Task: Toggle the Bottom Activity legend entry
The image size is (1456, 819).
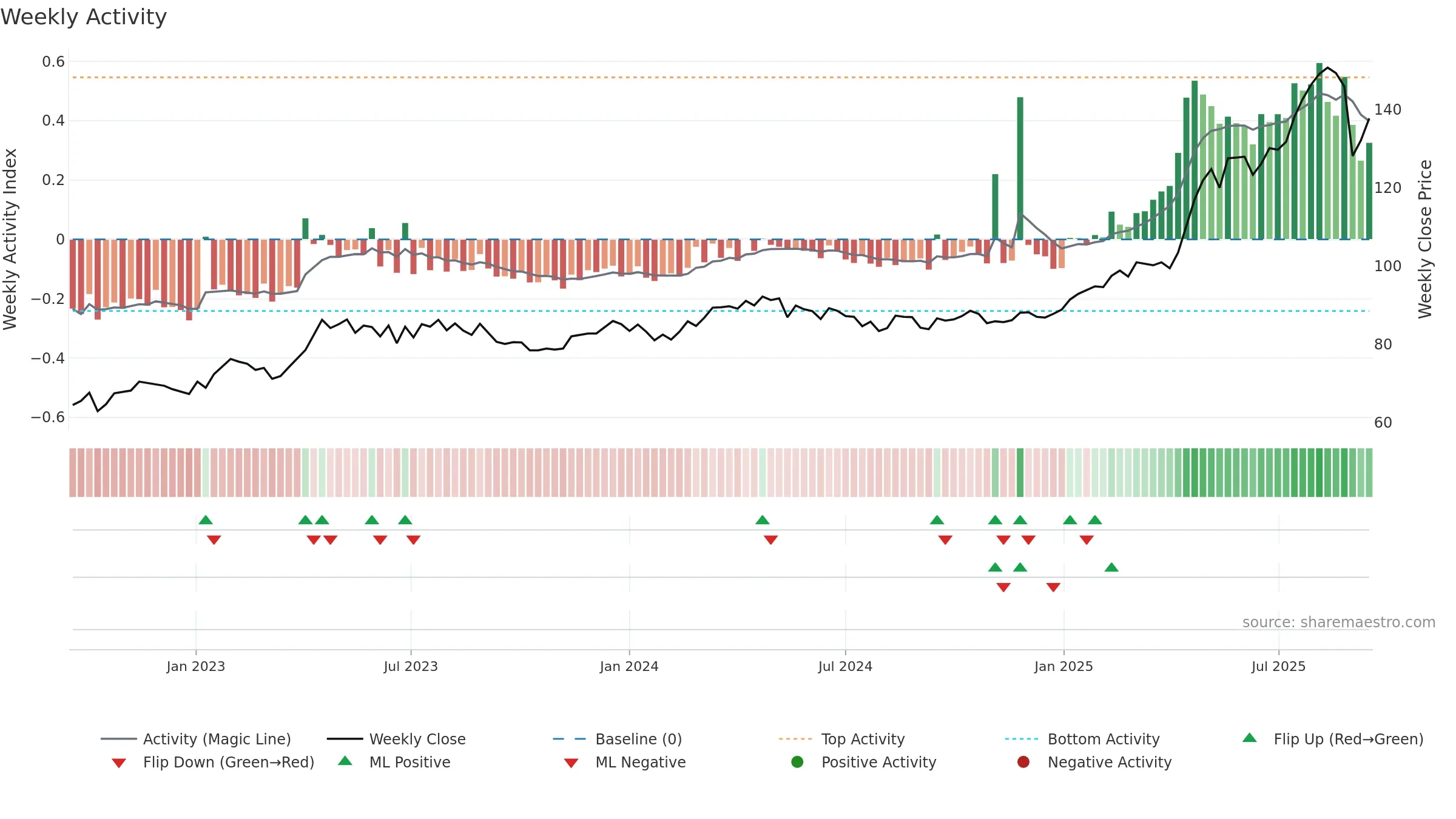Action: click(x=1082, y=739)
